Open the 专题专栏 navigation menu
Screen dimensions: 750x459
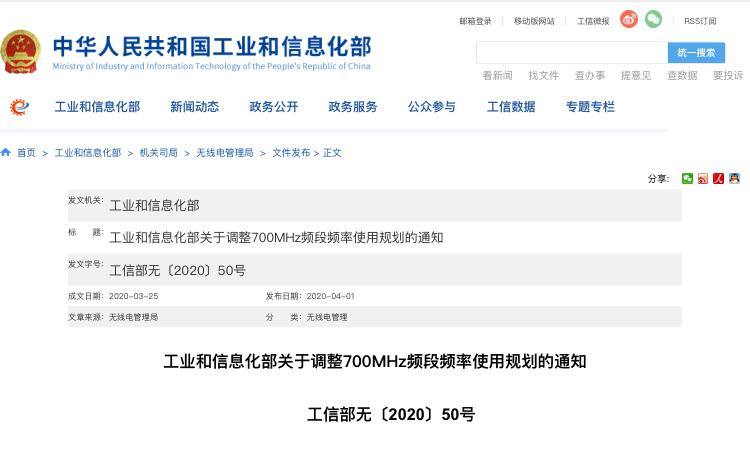point(590,107)
